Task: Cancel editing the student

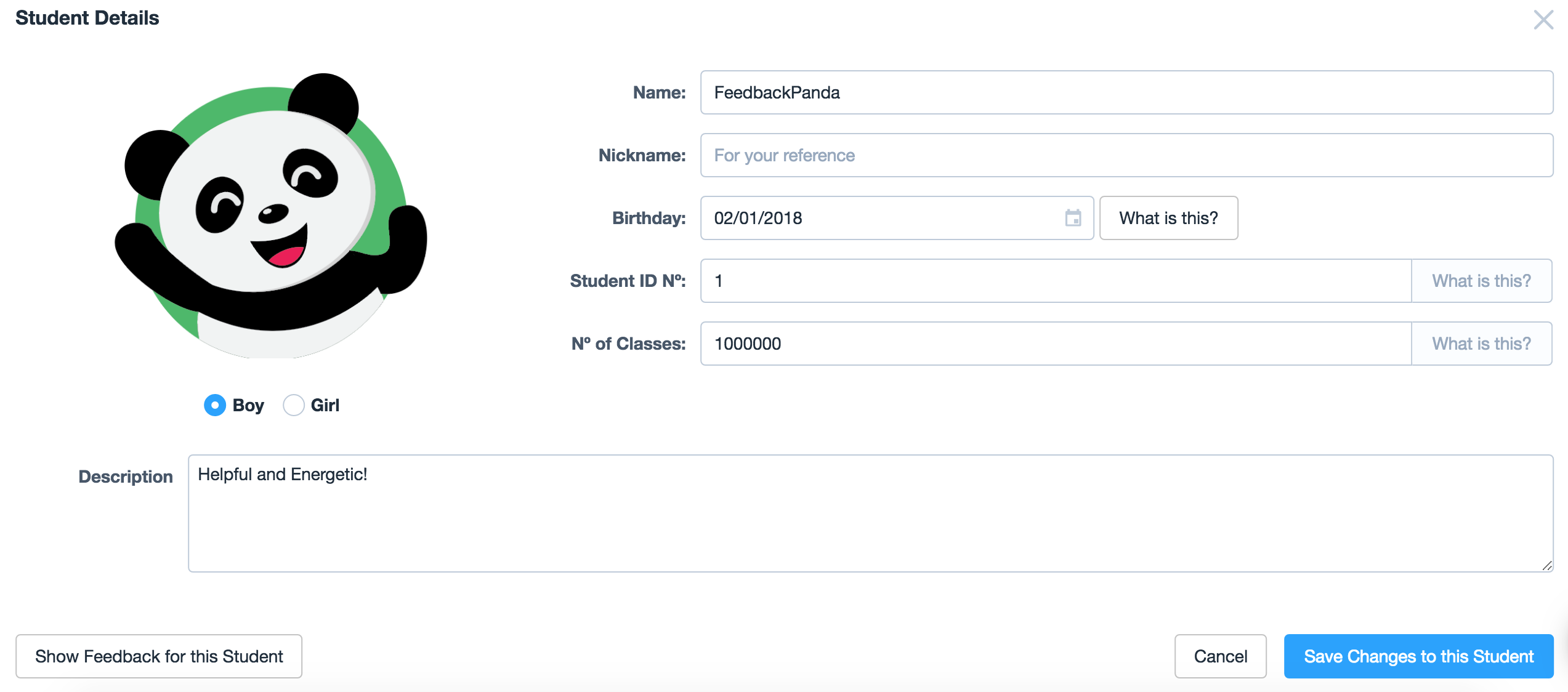Action: (x=1220, y=656)
